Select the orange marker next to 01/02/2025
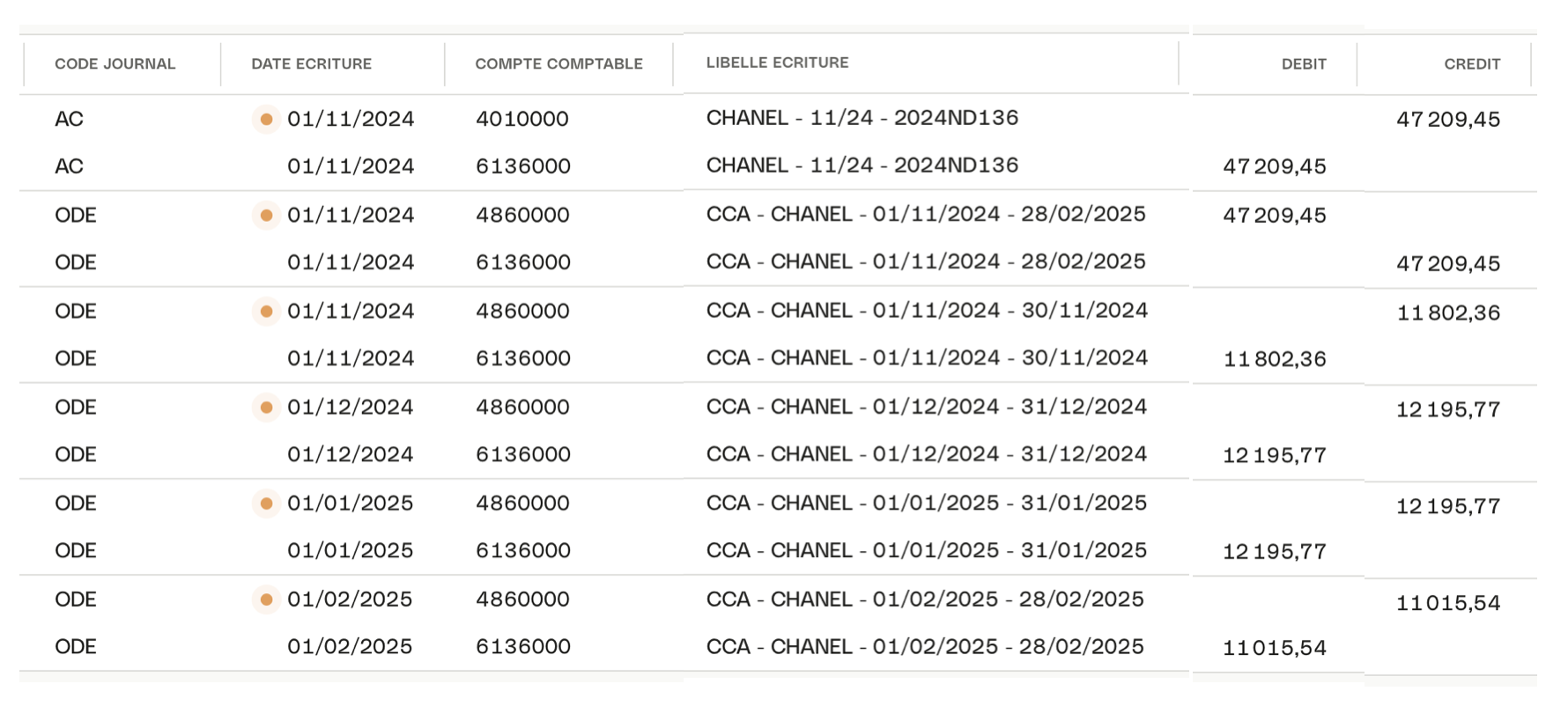The height and width of the screenshot is (706, 1568). [x=265, y=599]
